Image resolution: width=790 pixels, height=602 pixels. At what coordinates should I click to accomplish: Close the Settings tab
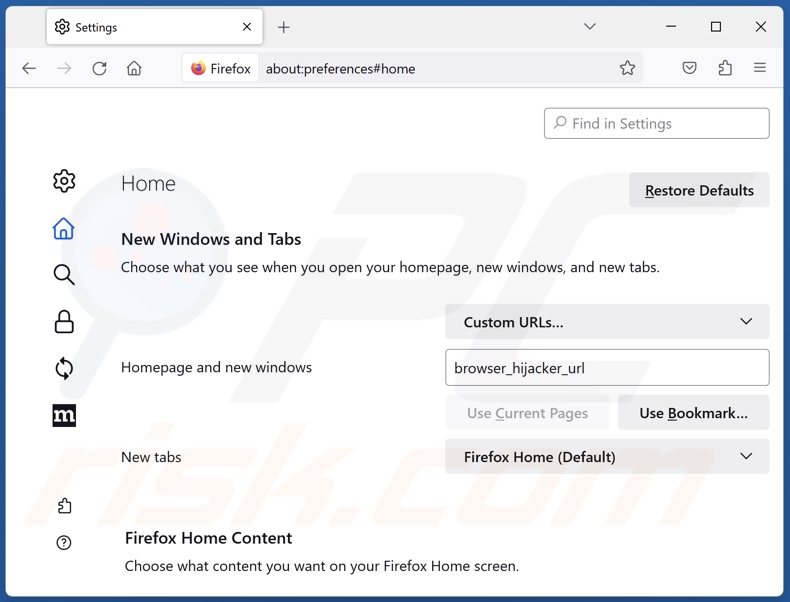(247, 27)
